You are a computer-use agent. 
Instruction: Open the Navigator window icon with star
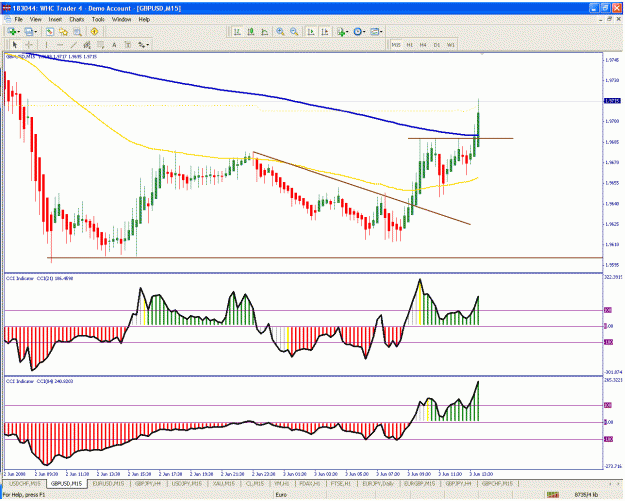[x=63, y=31]
